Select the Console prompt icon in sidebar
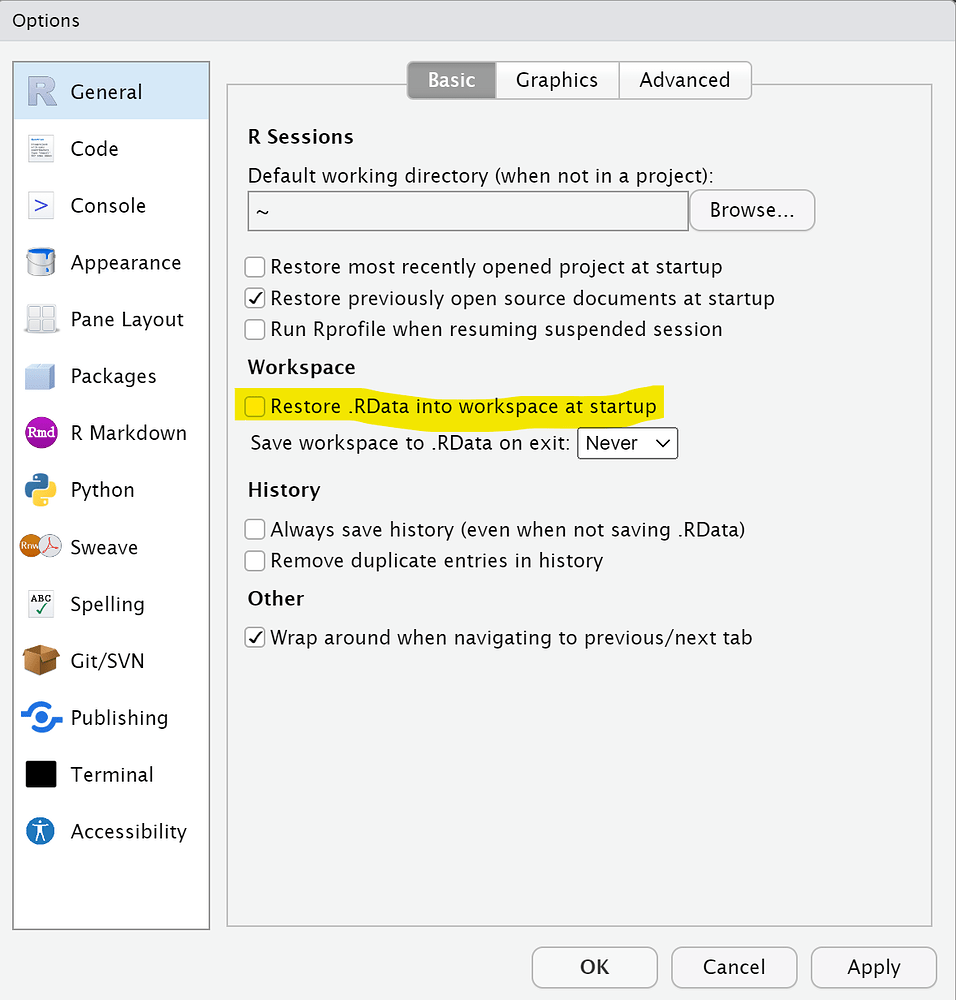 coord(41,206)
